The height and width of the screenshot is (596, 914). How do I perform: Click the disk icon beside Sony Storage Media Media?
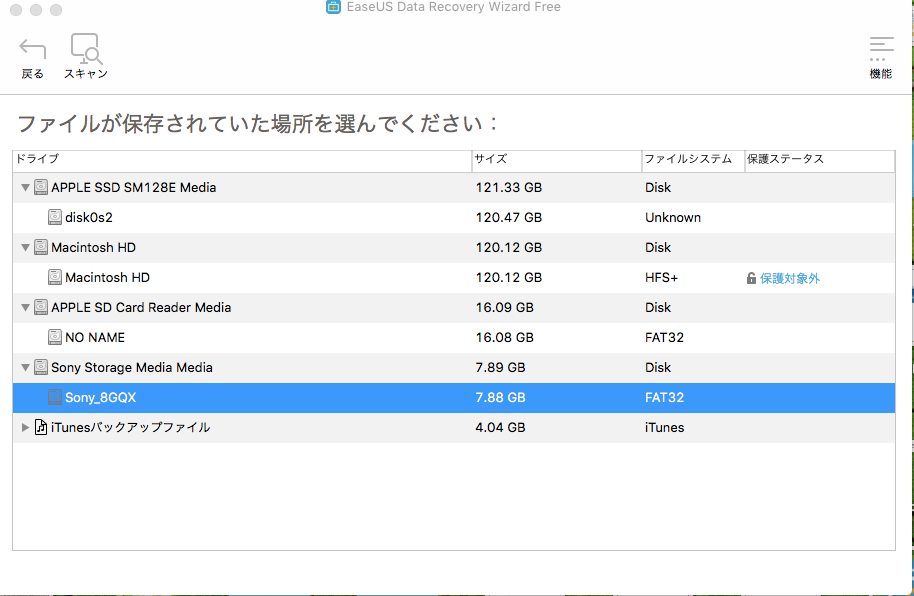[x=41, y=367]
